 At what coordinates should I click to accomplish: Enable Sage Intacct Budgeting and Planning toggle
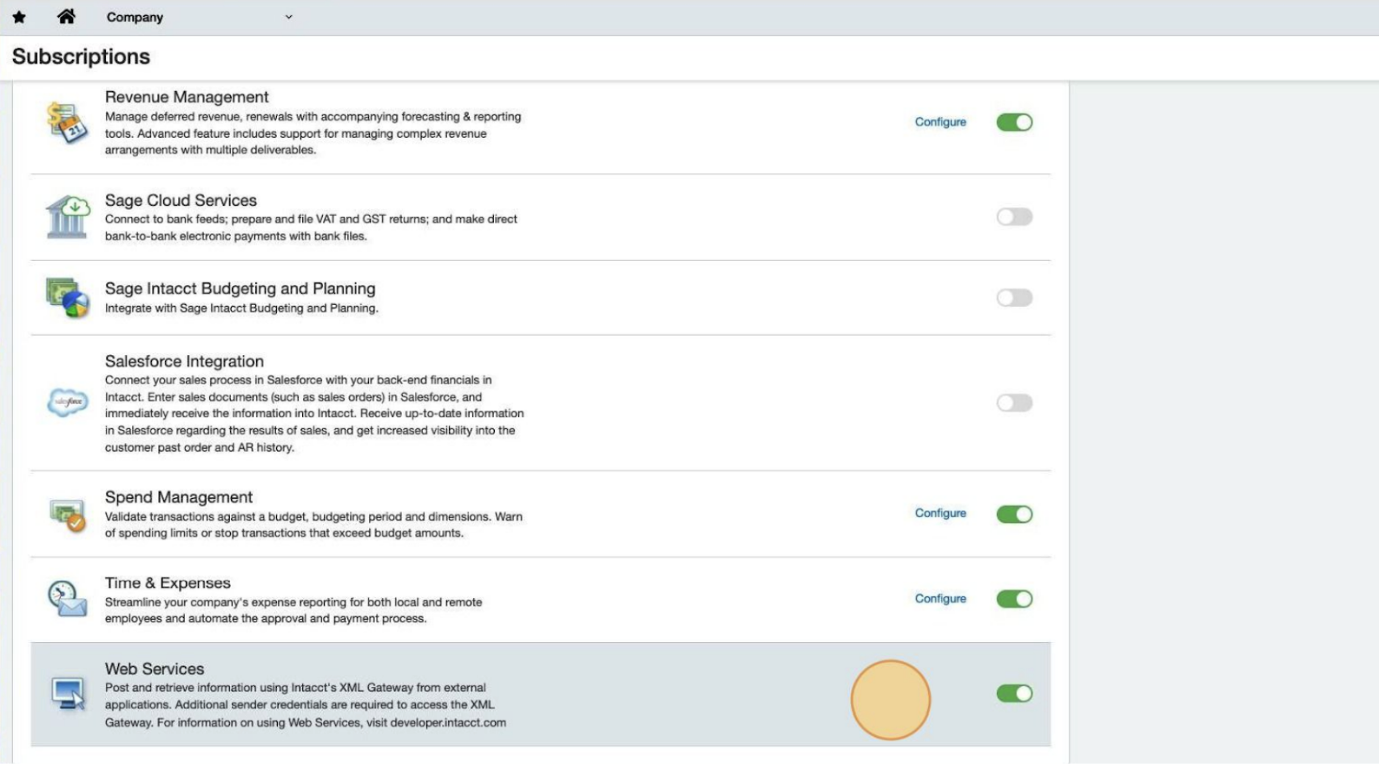pos(1014,298)
